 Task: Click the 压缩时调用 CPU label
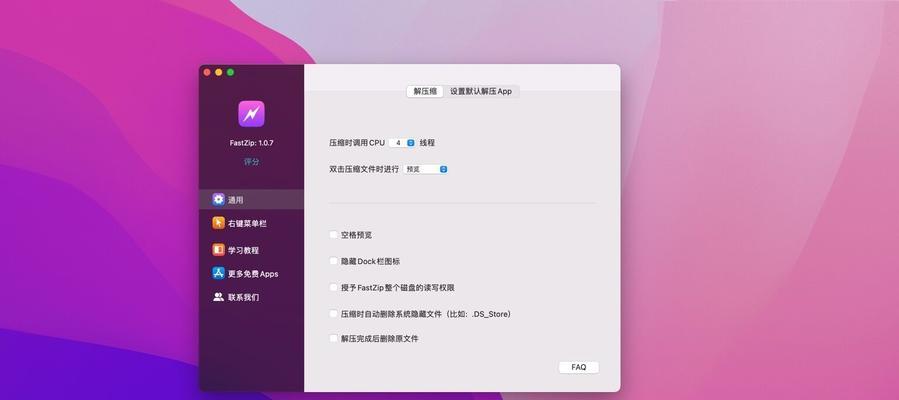click(x=357, y=143)
